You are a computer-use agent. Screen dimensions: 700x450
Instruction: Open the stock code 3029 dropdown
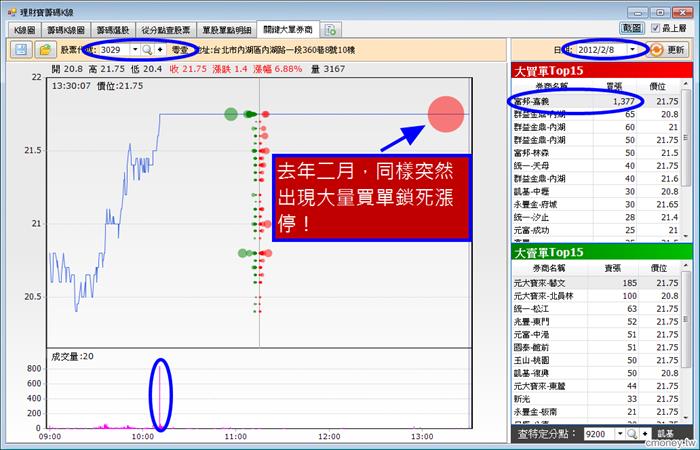pyautogui.click(x=135, y=50)
